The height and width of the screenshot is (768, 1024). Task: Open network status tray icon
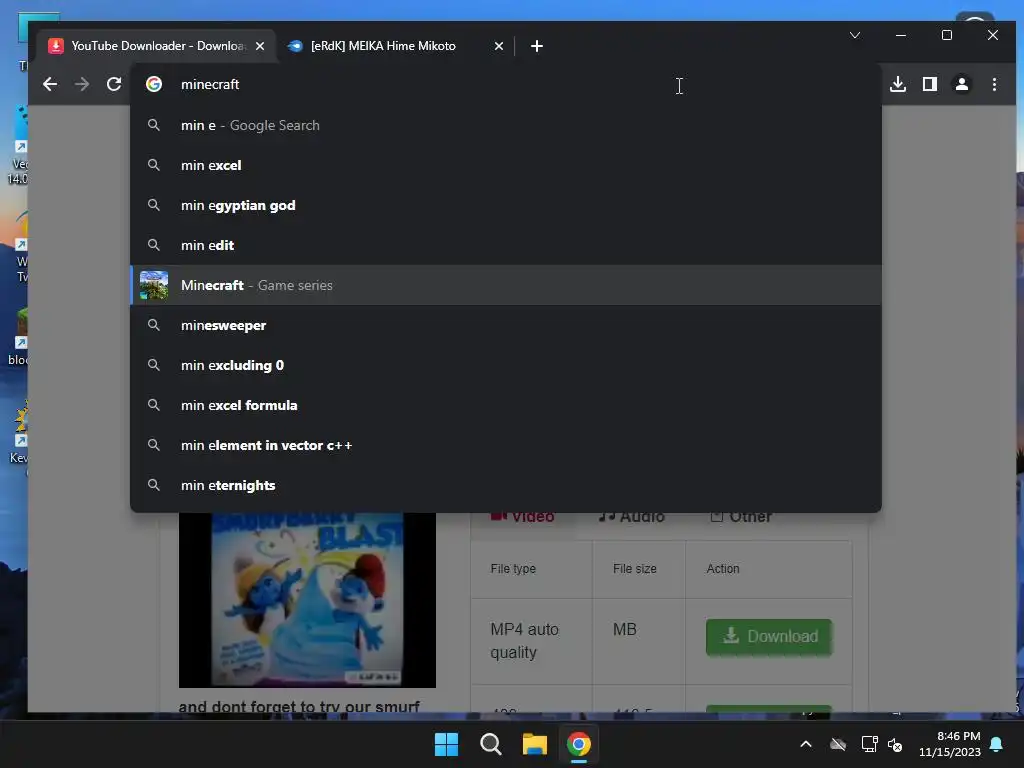coord(869,744)
